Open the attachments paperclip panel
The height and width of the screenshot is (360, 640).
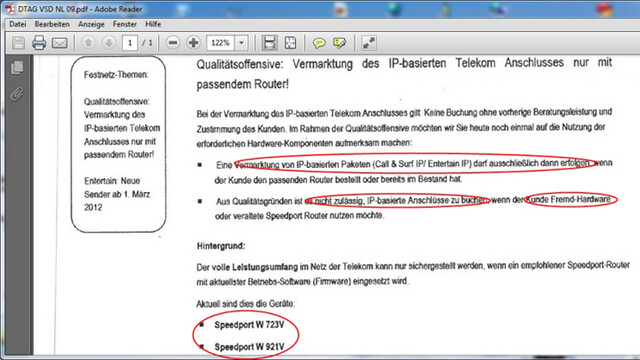click(17, 94)
